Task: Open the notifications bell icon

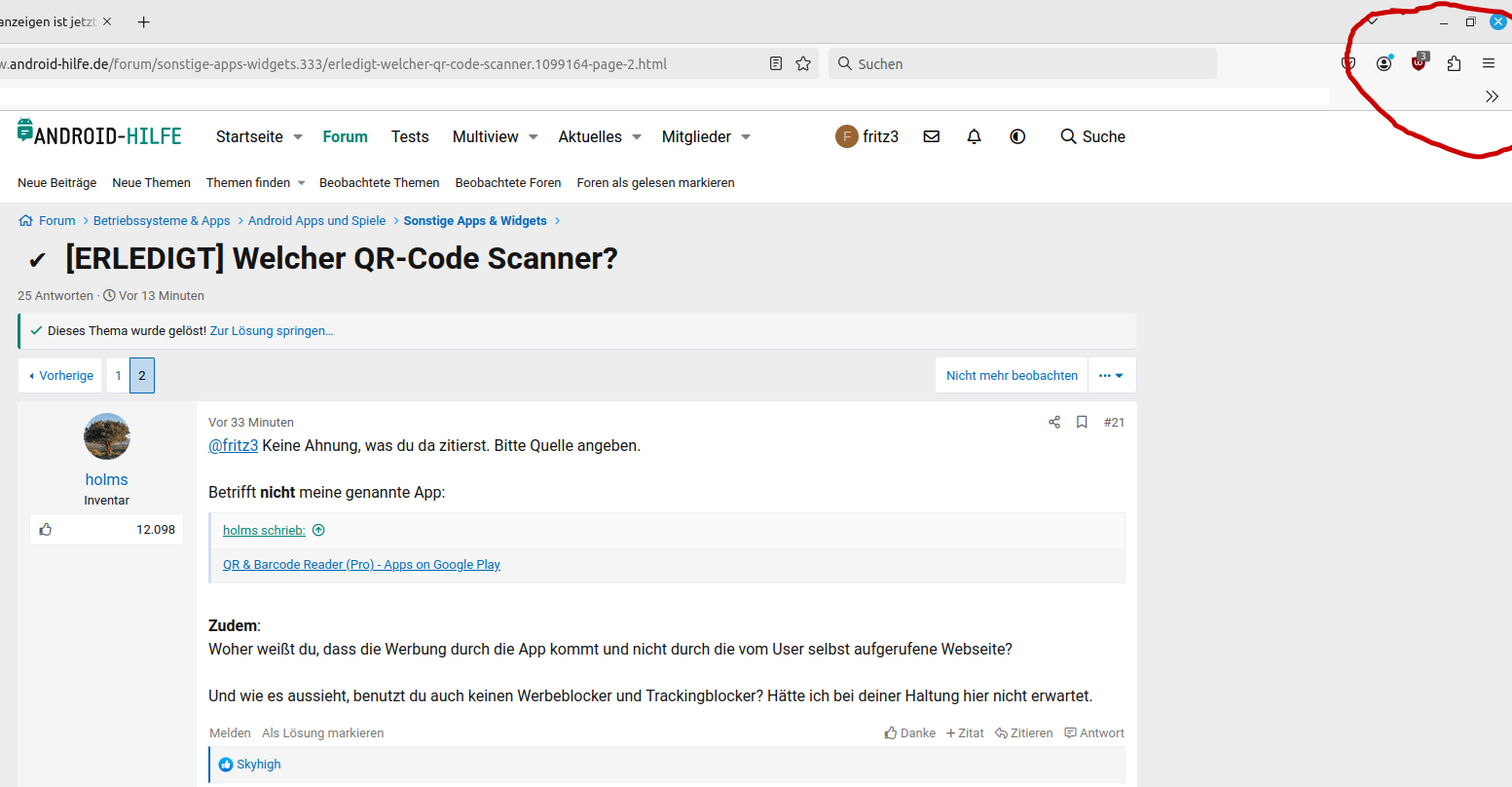Action: 974,136
